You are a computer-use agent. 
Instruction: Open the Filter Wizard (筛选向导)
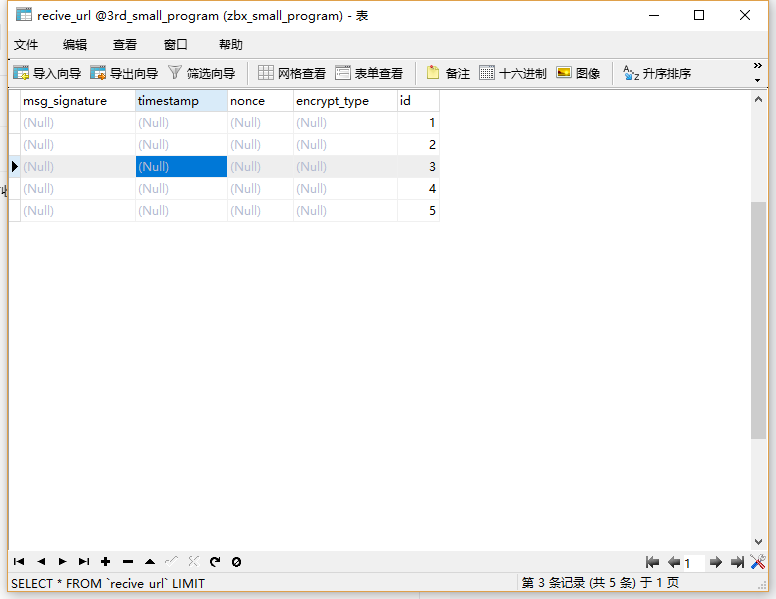coord(201,73)
